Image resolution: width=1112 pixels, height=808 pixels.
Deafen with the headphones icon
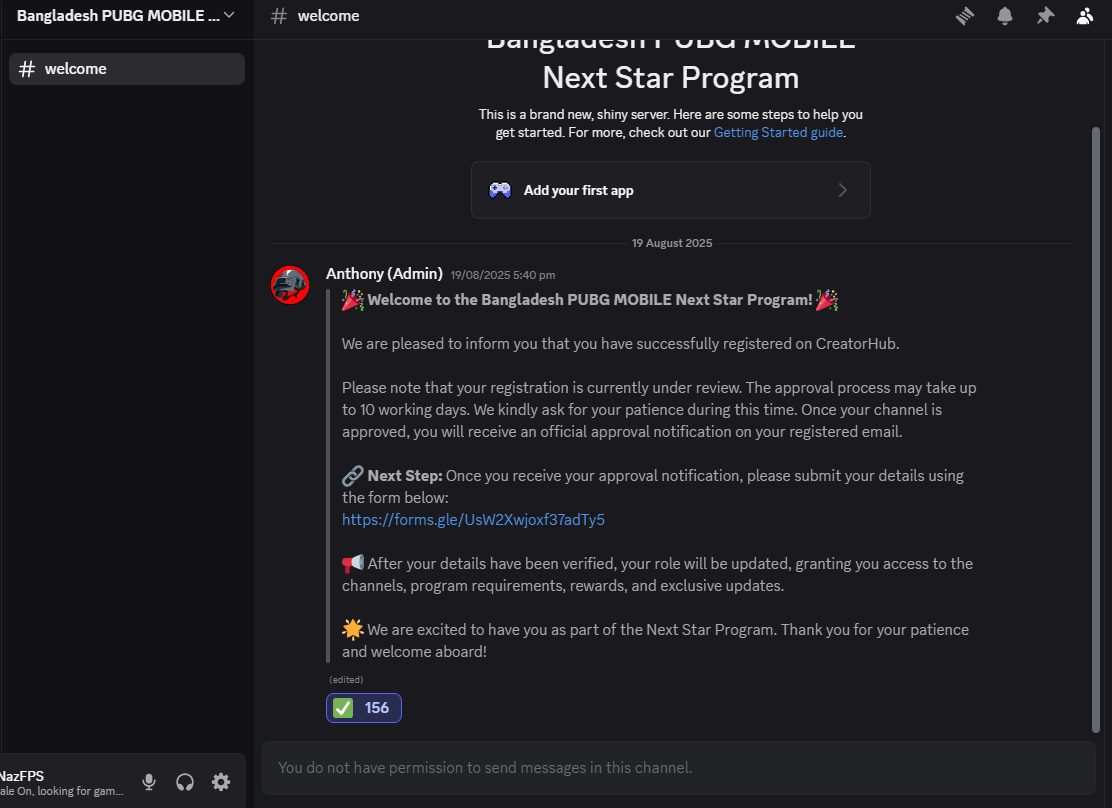pos(184,782)
